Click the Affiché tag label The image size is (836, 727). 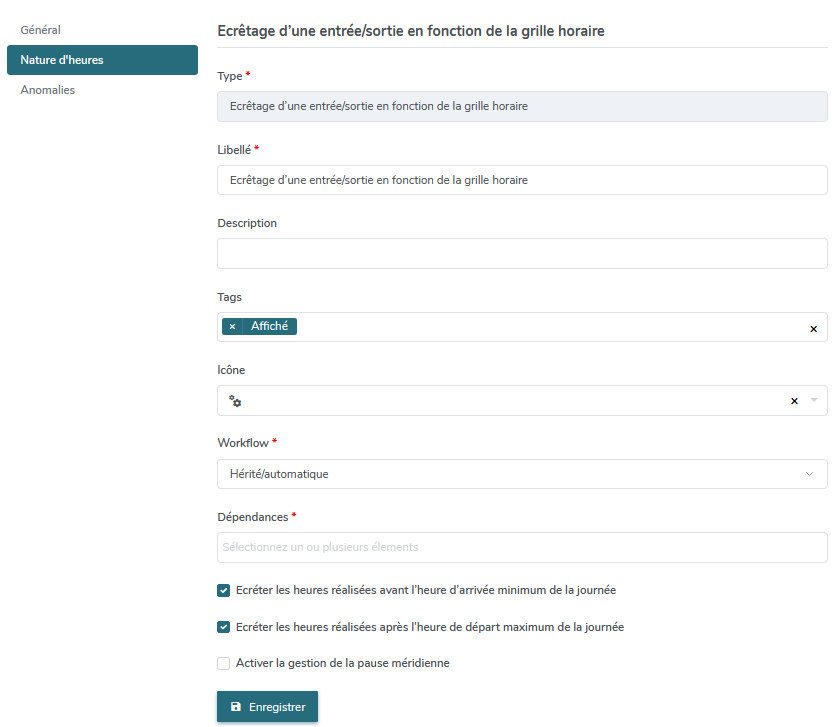(269, 326)
